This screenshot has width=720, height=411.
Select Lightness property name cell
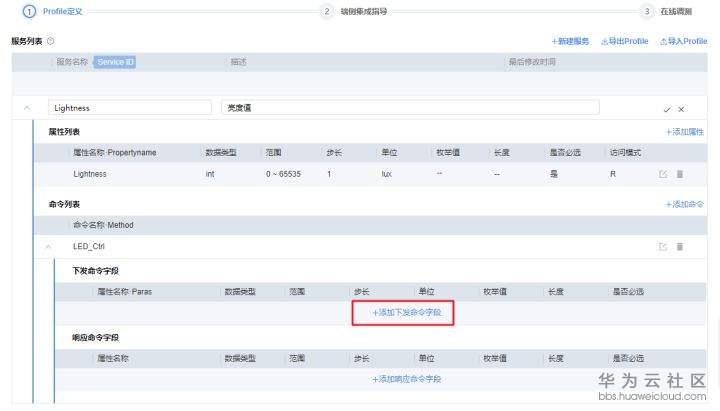(x=90, y=174)
